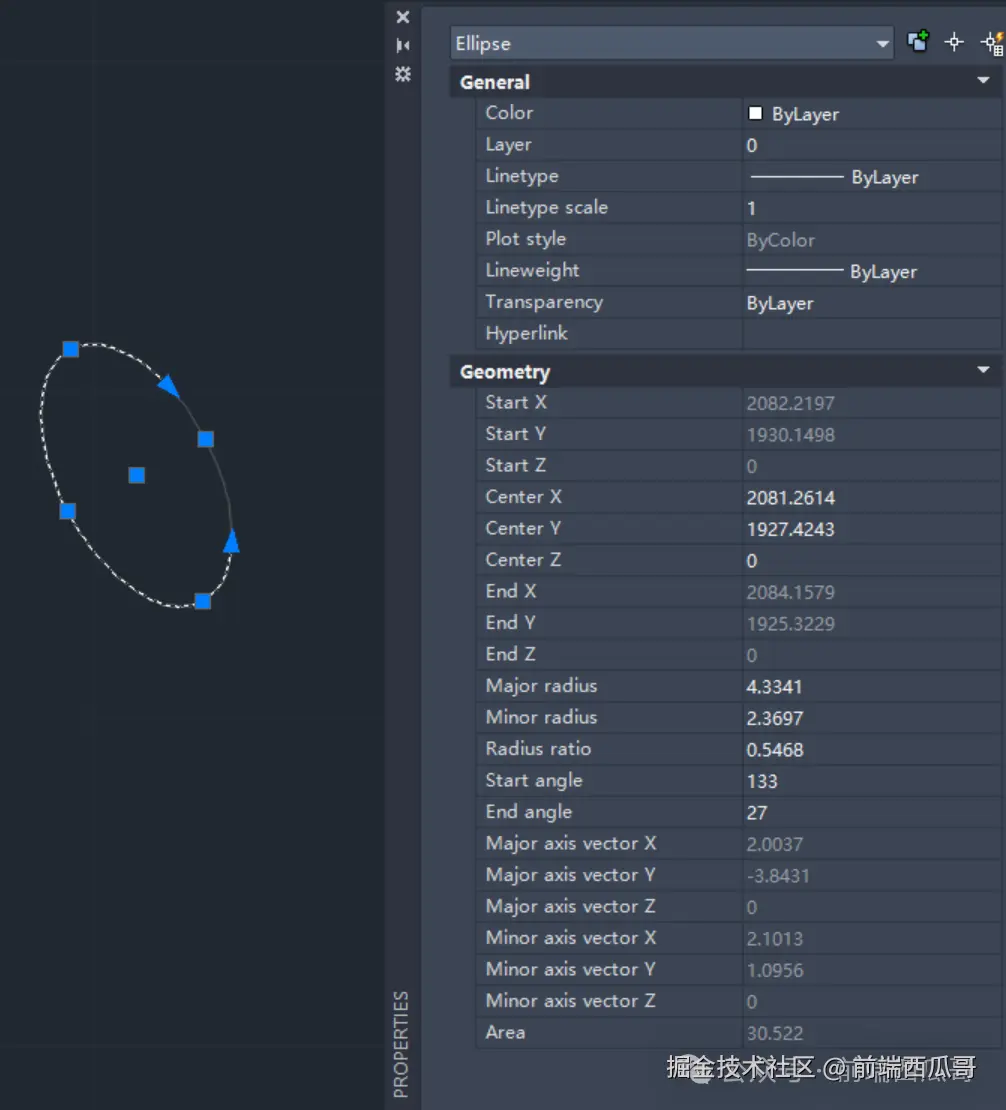Open Quick Select icon

coord(993,43)
